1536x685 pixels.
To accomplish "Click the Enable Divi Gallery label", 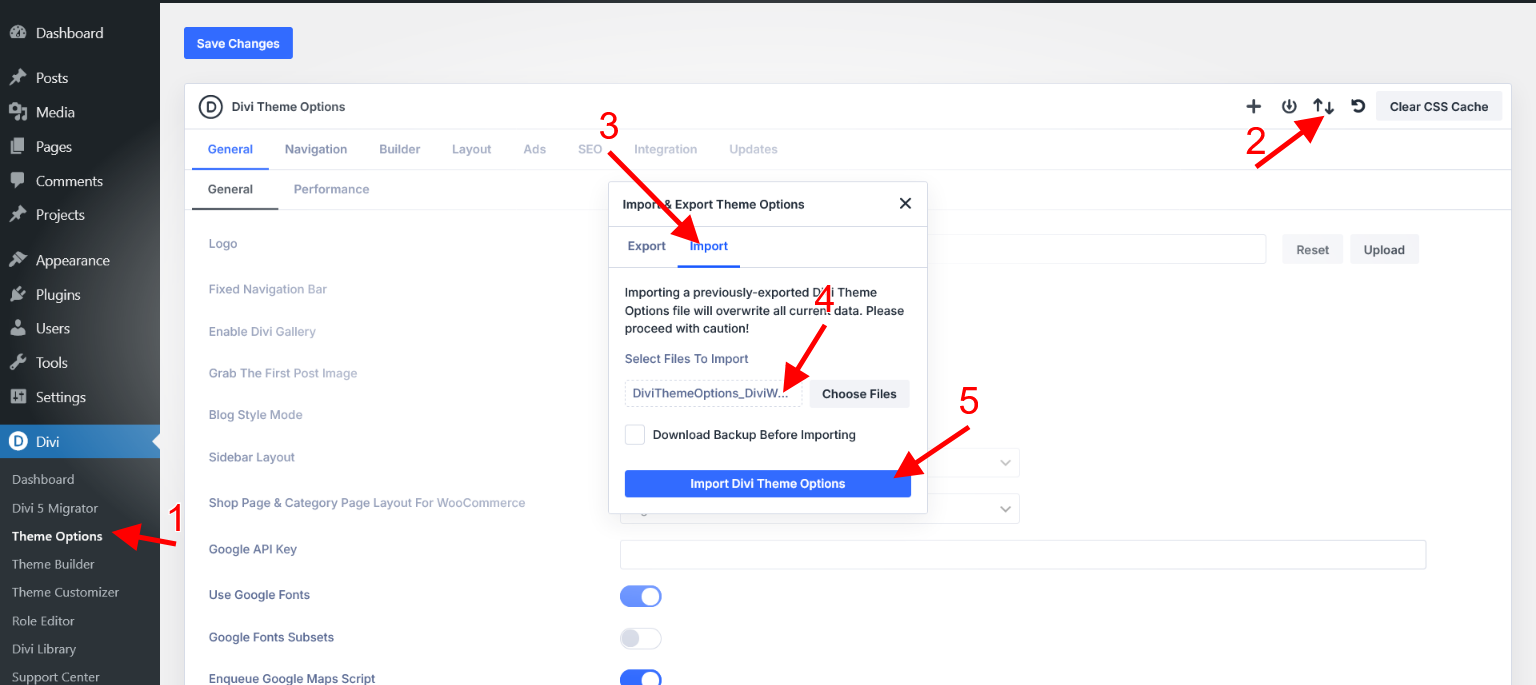I will coord(262,331).
